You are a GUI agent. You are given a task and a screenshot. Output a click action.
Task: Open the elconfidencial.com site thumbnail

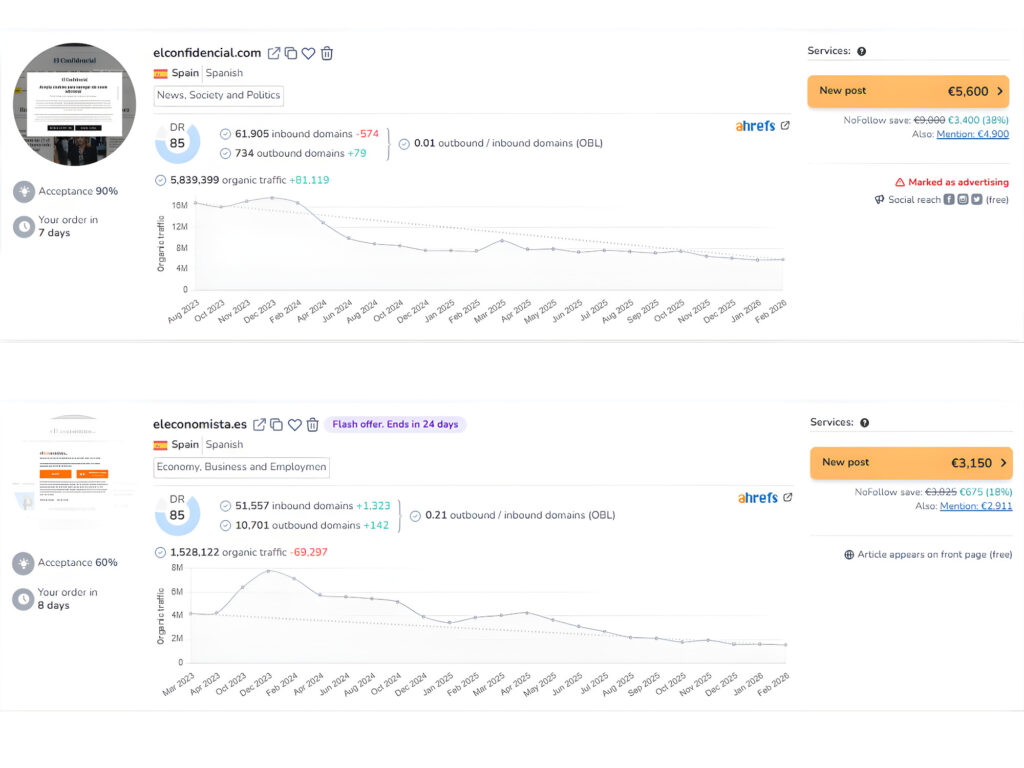[73, 104]
